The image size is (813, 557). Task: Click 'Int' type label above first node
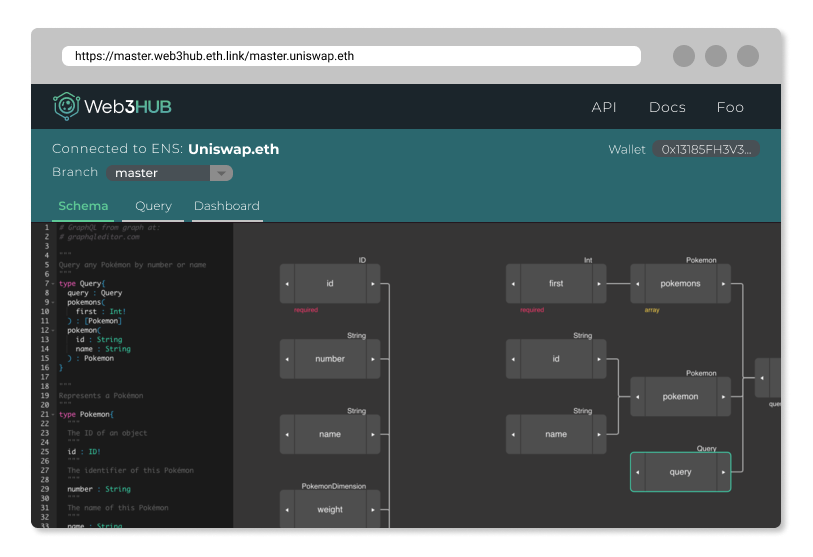587,260
